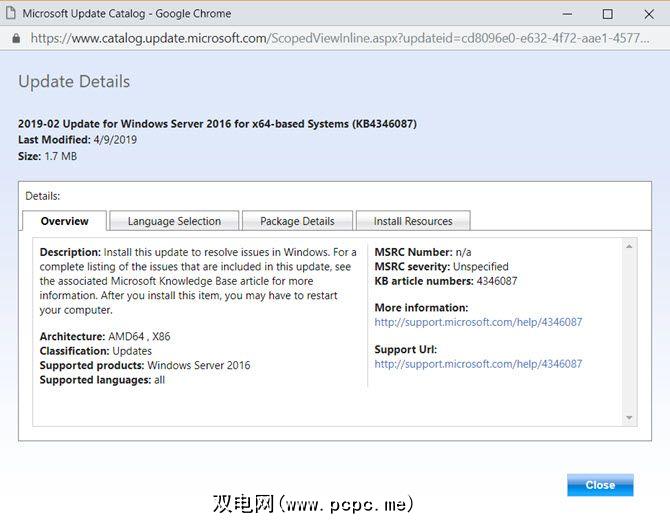Screen dimensions: 670x527
Task: Click the Last Modified 4/9/2019 text
Action: click(77, 140)
